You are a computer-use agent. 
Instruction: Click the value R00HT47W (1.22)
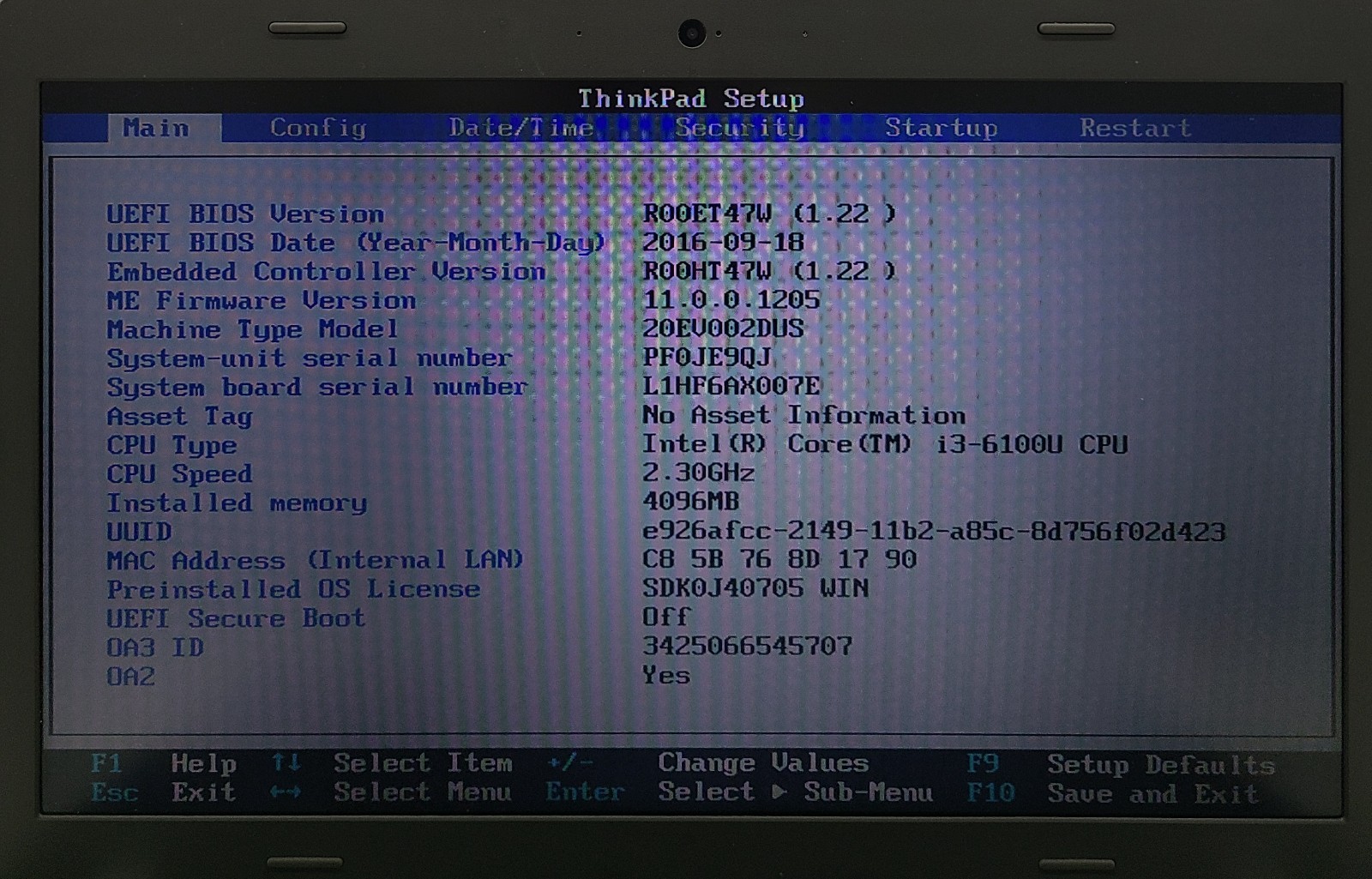(x=769, y=271)
